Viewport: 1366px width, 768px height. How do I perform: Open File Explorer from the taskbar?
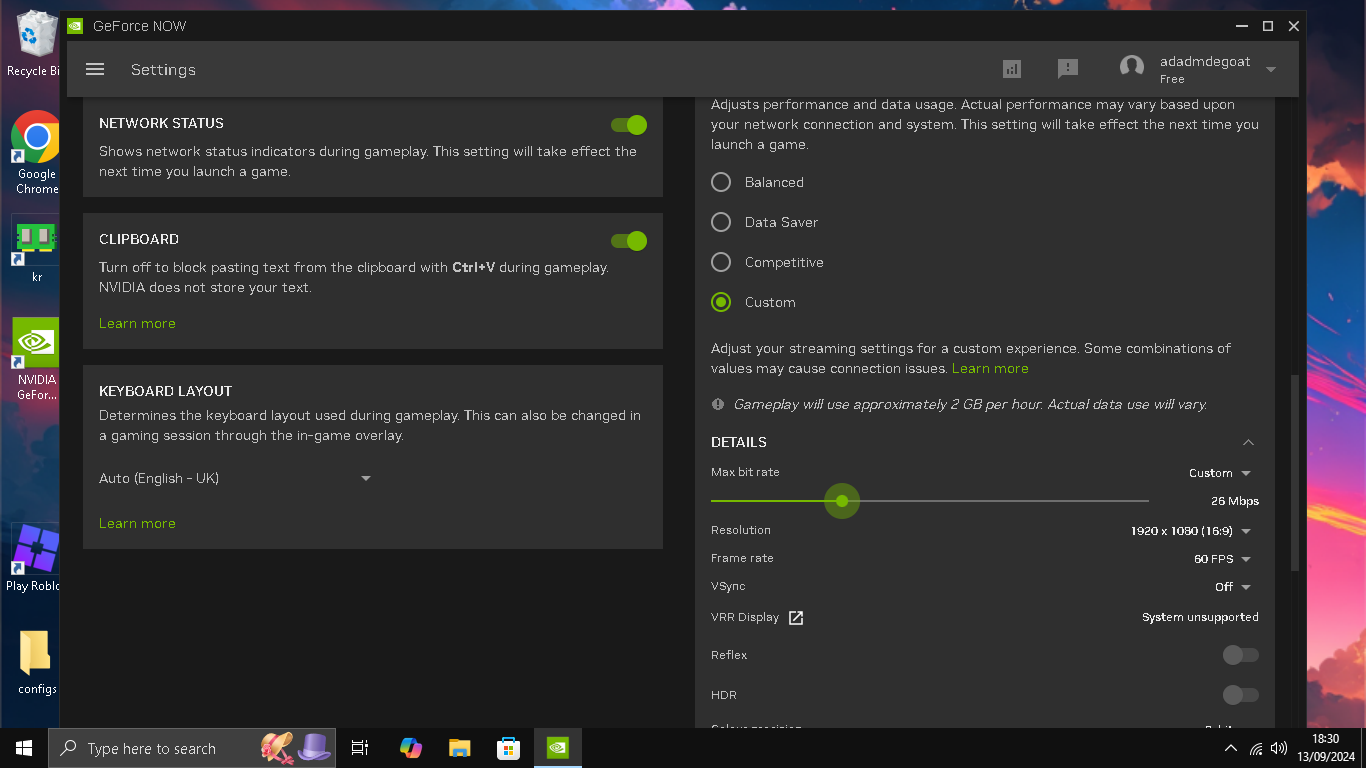pyautogui.click(x=459, y=748)
